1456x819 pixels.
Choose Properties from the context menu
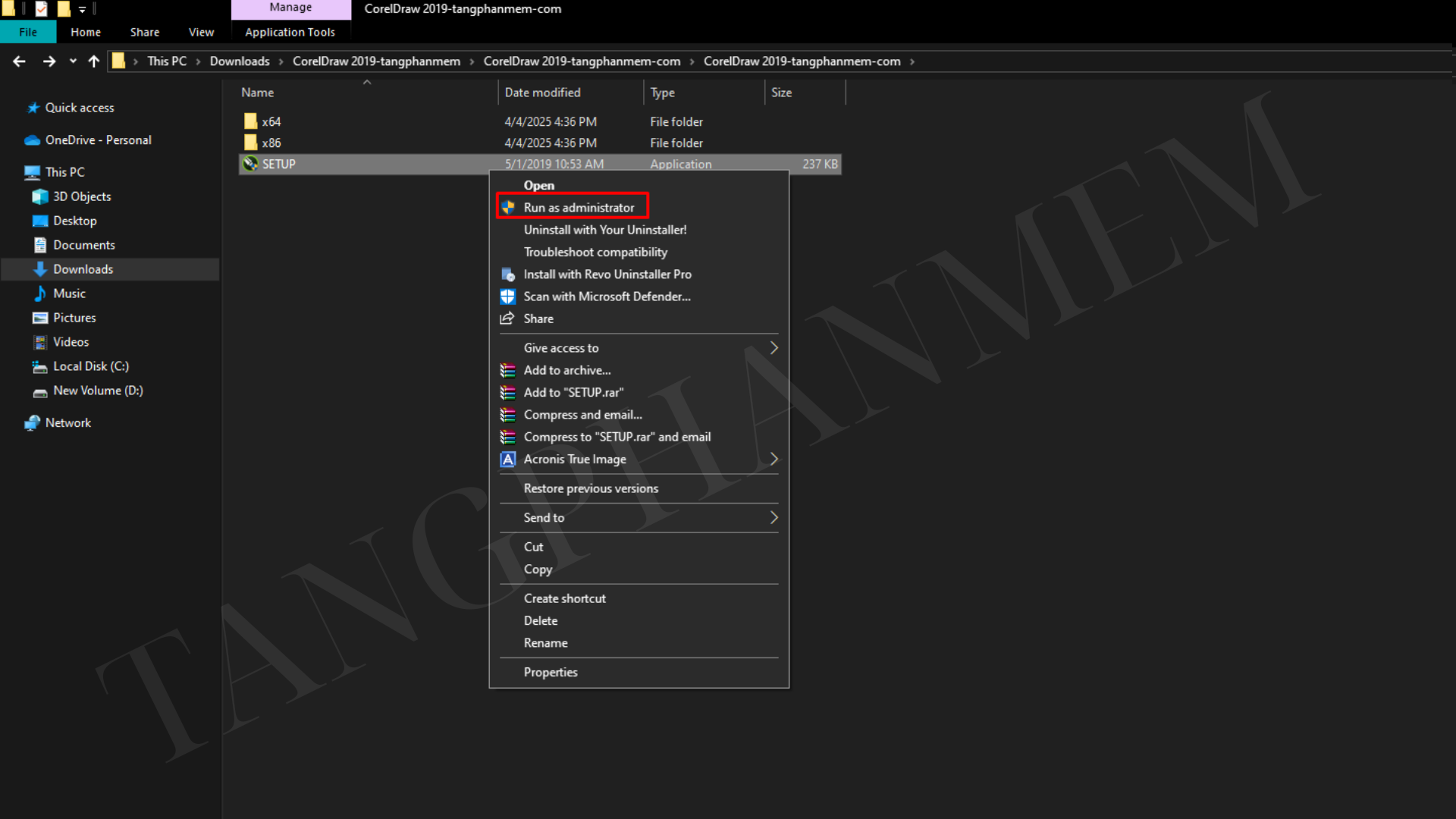(x=551, y=673)
